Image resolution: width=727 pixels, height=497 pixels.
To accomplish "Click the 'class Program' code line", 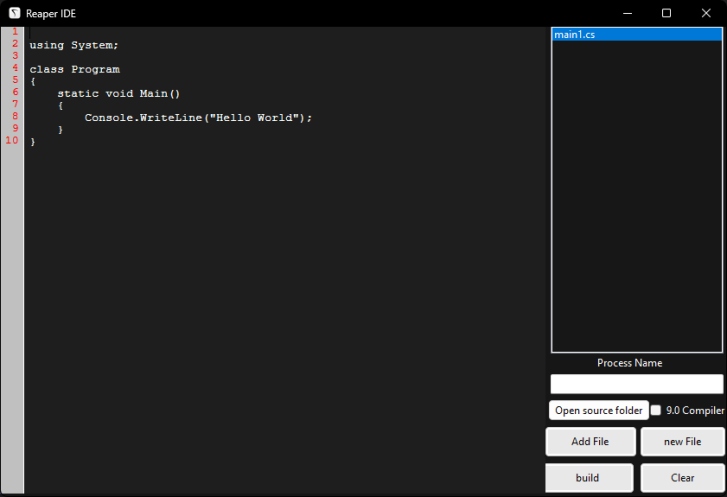I will tap(75, 69).
